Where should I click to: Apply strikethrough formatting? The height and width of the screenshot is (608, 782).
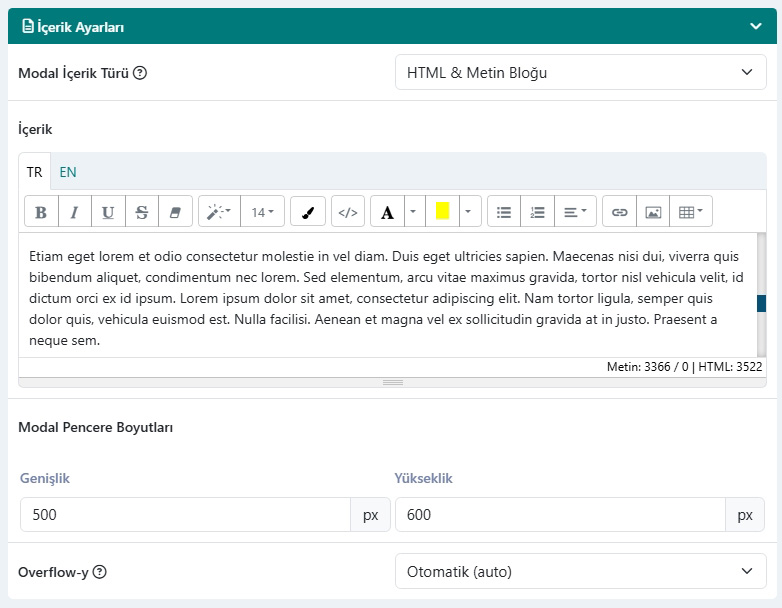142,212
